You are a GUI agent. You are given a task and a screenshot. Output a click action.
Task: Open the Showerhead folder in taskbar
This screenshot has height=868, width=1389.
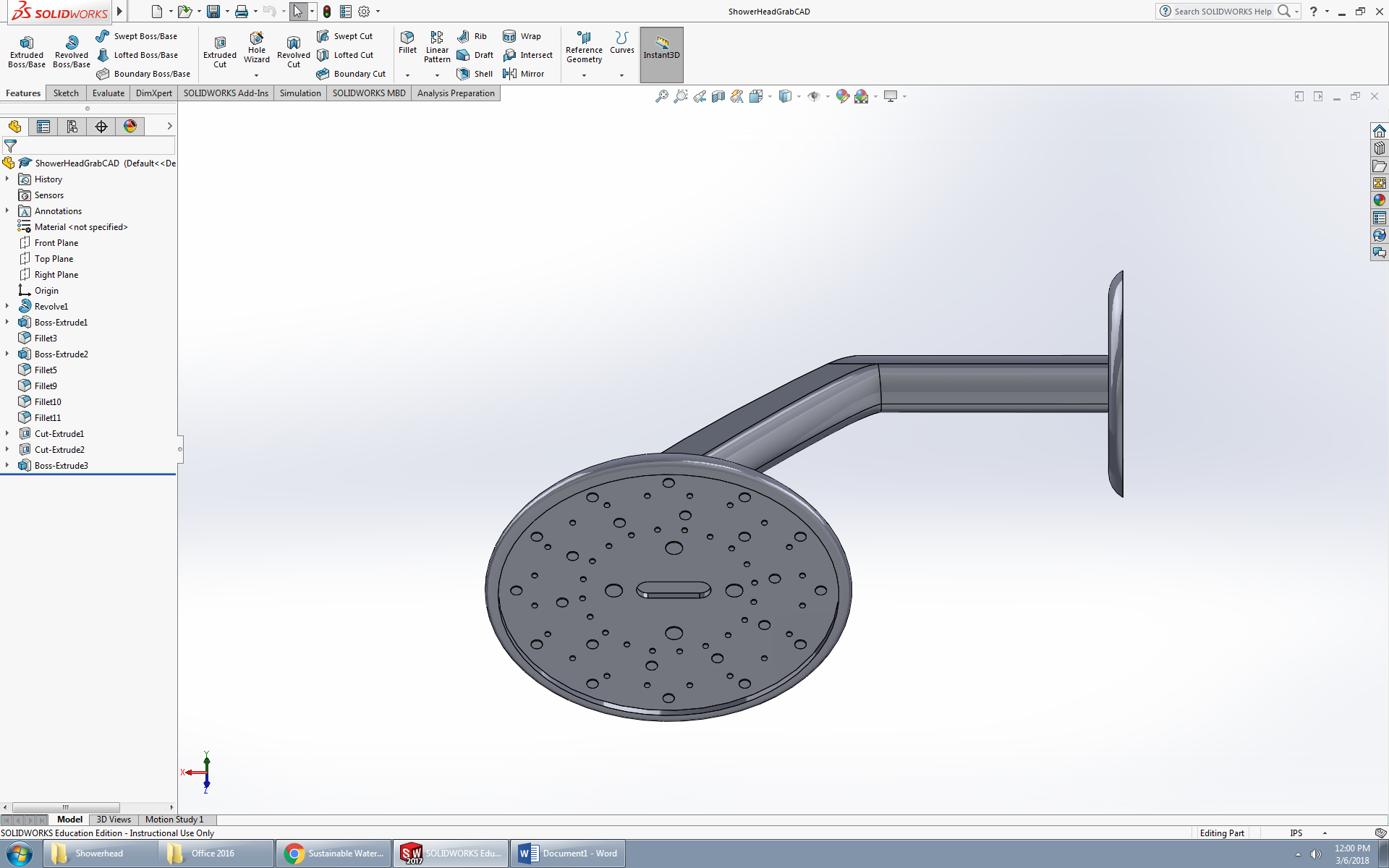100,854
